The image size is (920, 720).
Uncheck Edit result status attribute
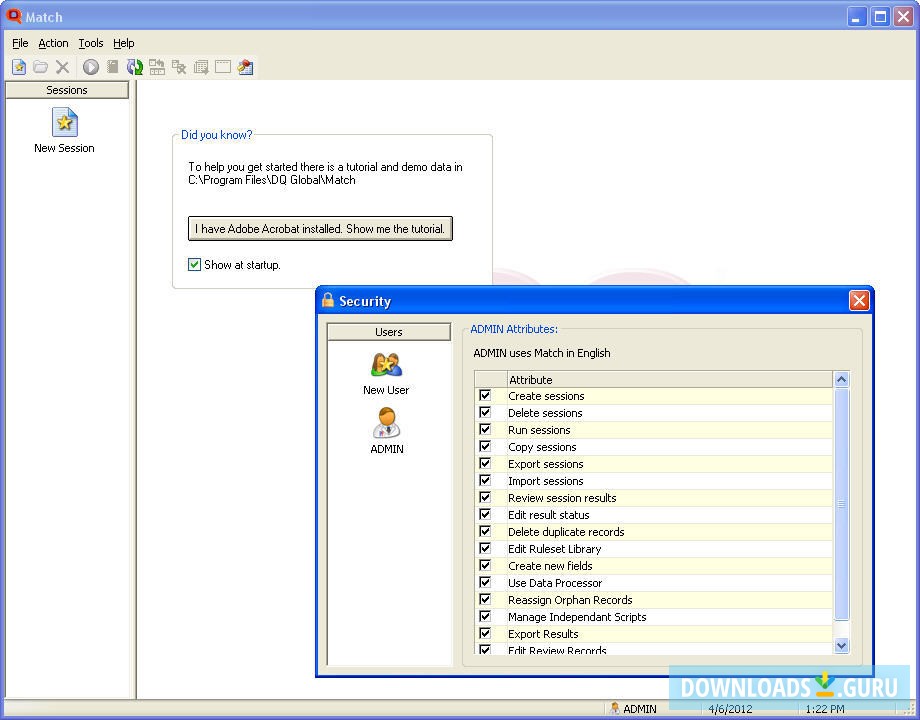485,515
